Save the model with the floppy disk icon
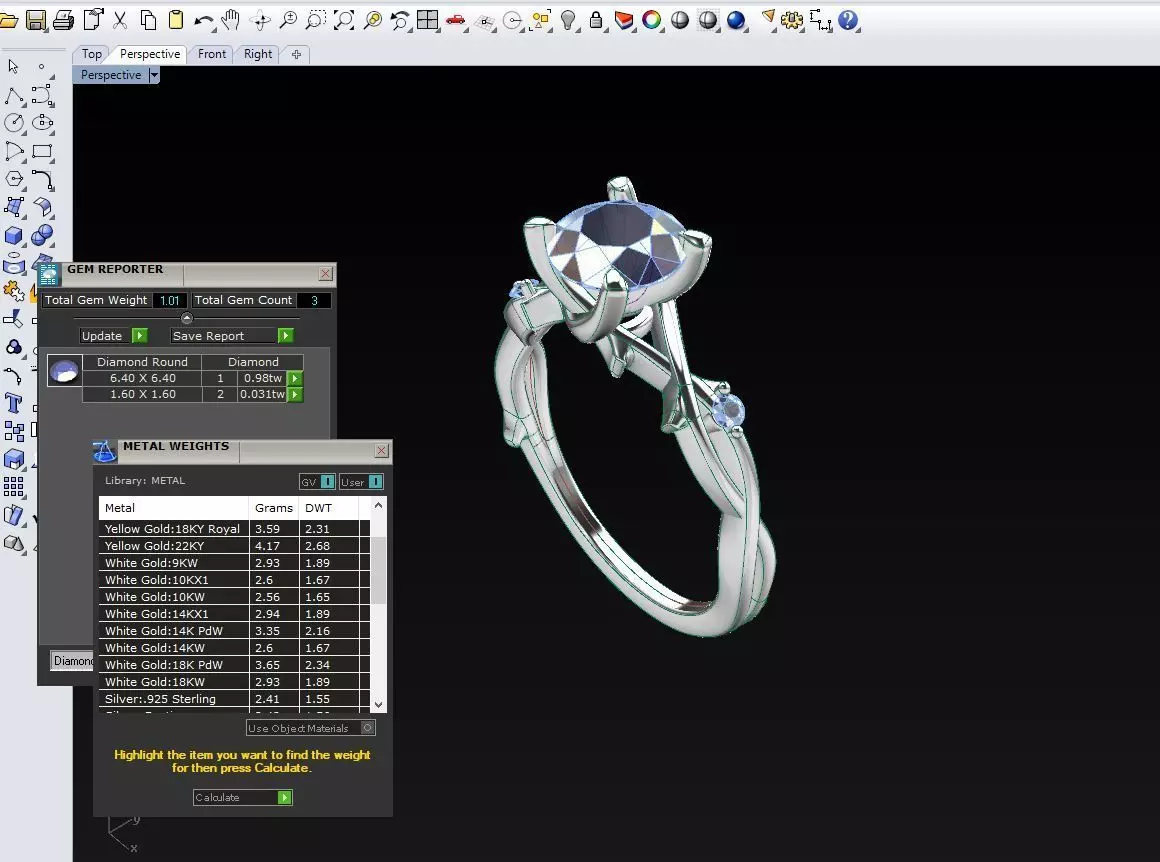 pos(35,20)
